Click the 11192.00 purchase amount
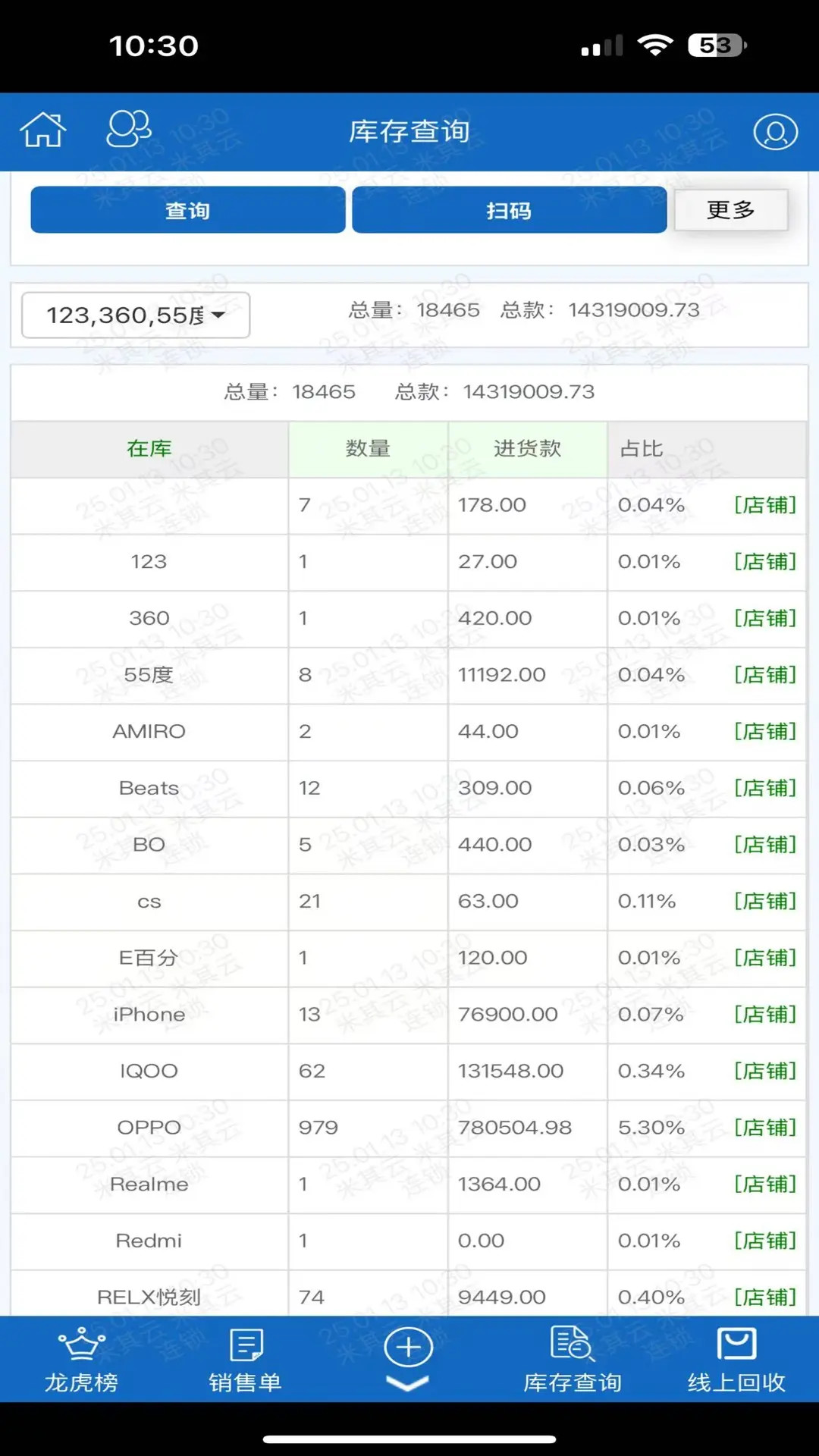Image resolution: width=819 pixels, height=1456 pixels. point(501,675)
